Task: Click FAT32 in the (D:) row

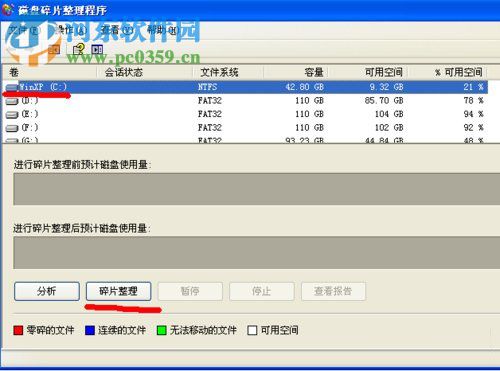Action: tap(210, 101)
